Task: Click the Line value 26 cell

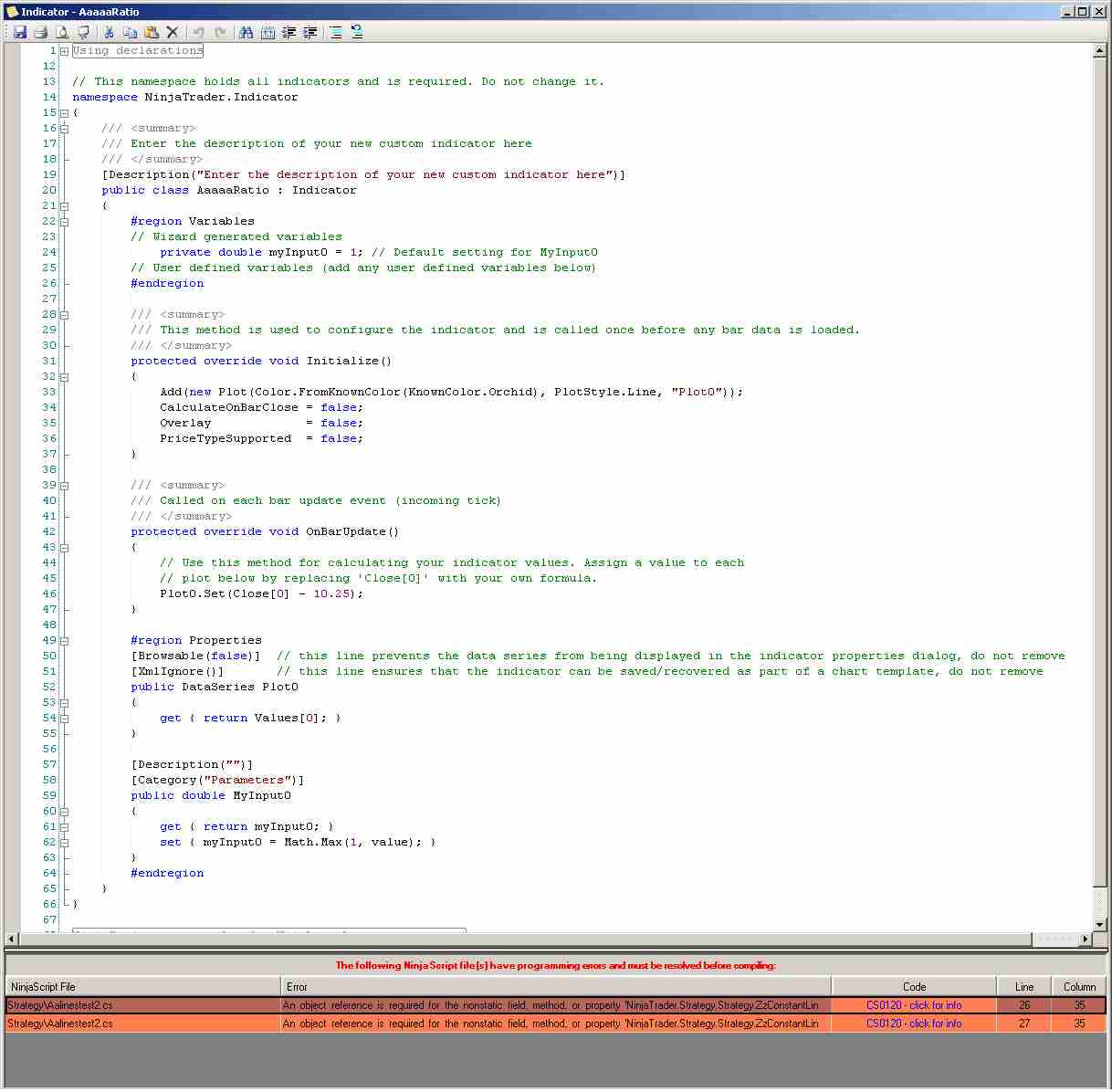Action: click(x=1024, y=1005)
